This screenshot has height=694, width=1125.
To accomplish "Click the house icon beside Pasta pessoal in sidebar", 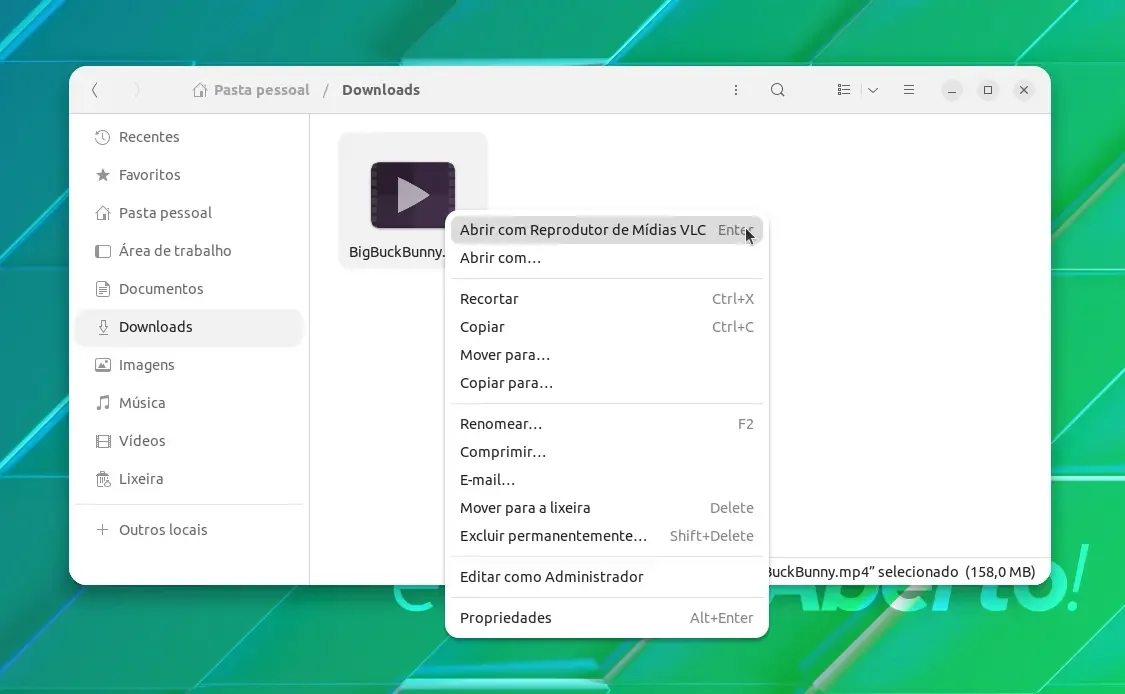I will pyautogui.click(x=103, y=213).
